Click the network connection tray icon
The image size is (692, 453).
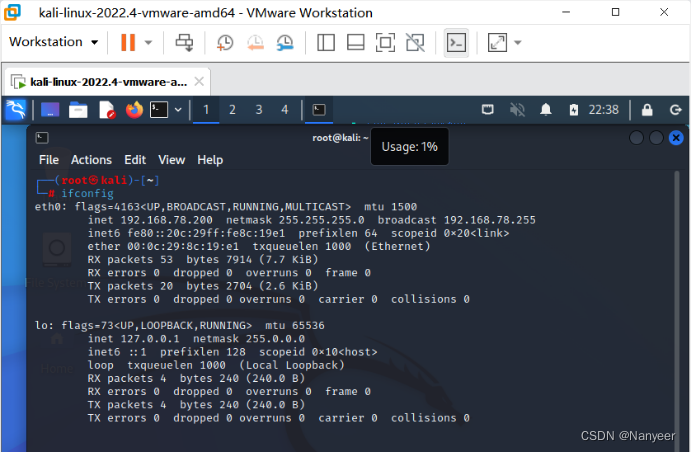tap(488, 109)
